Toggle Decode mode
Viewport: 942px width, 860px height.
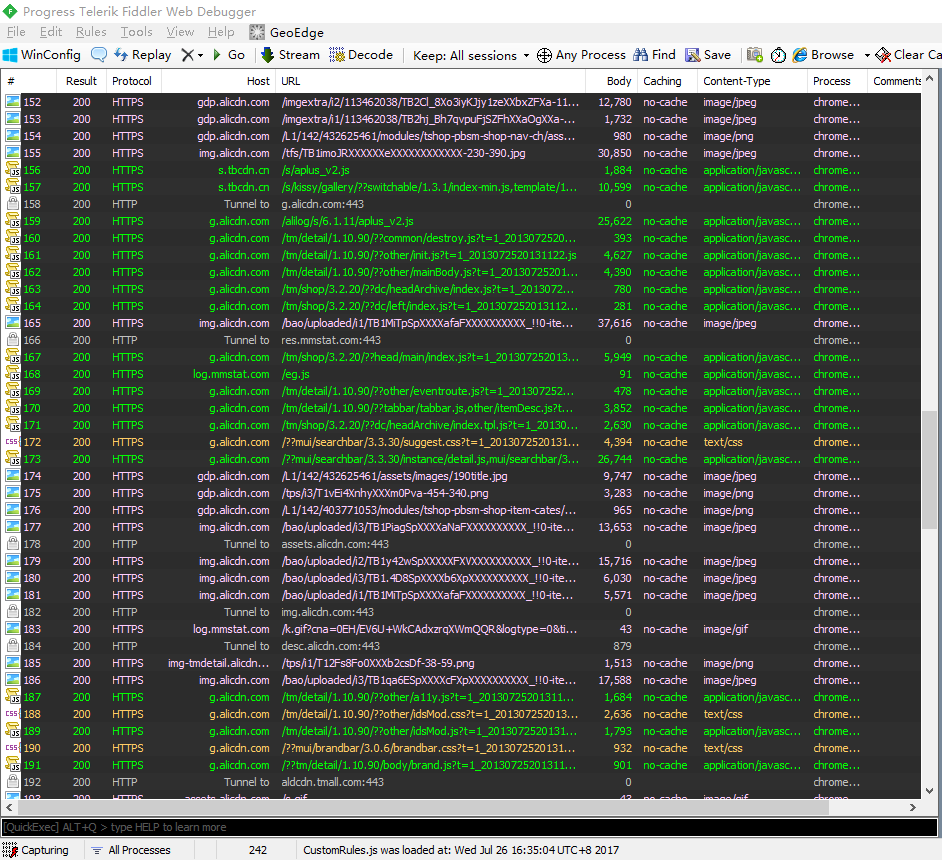click(x=361, y=55)
